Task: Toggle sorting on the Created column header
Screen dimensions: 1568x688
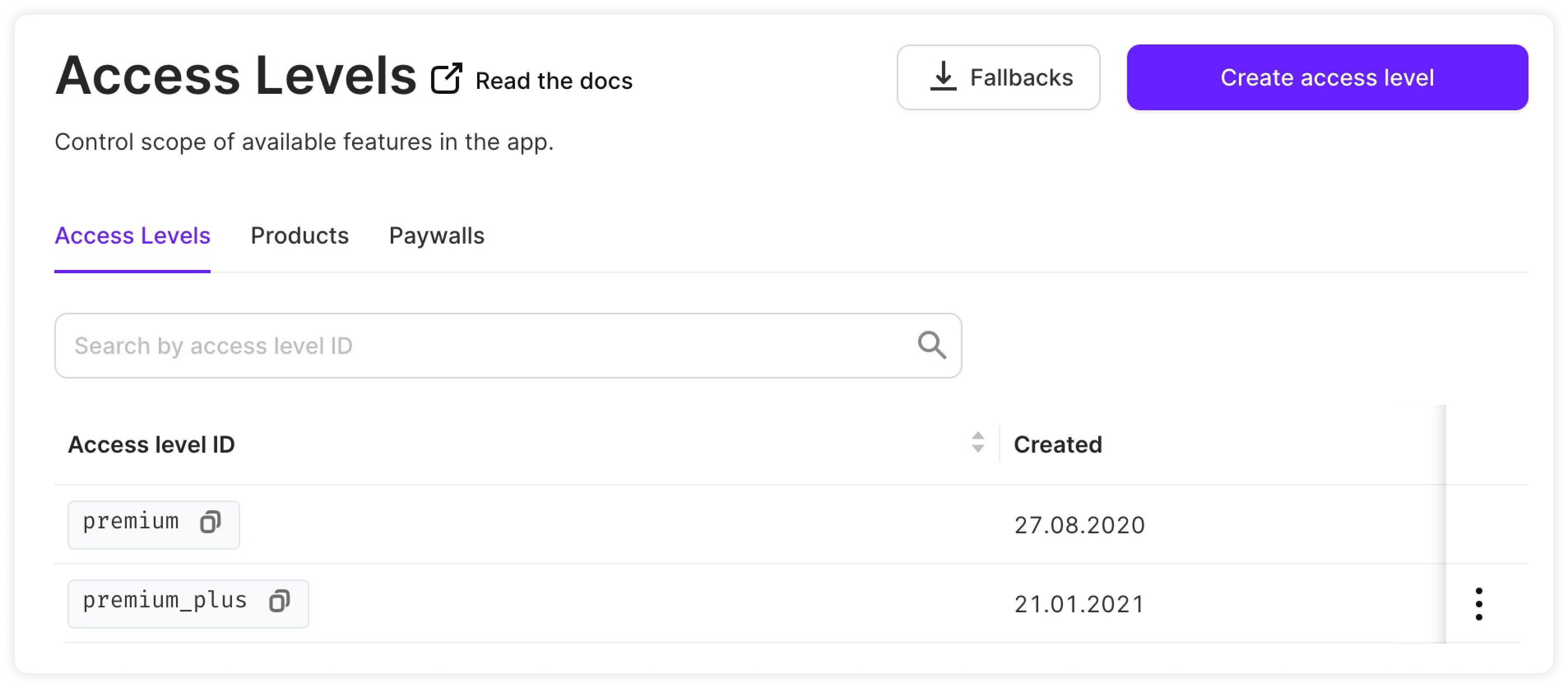Action: (x=1058, y=444)
